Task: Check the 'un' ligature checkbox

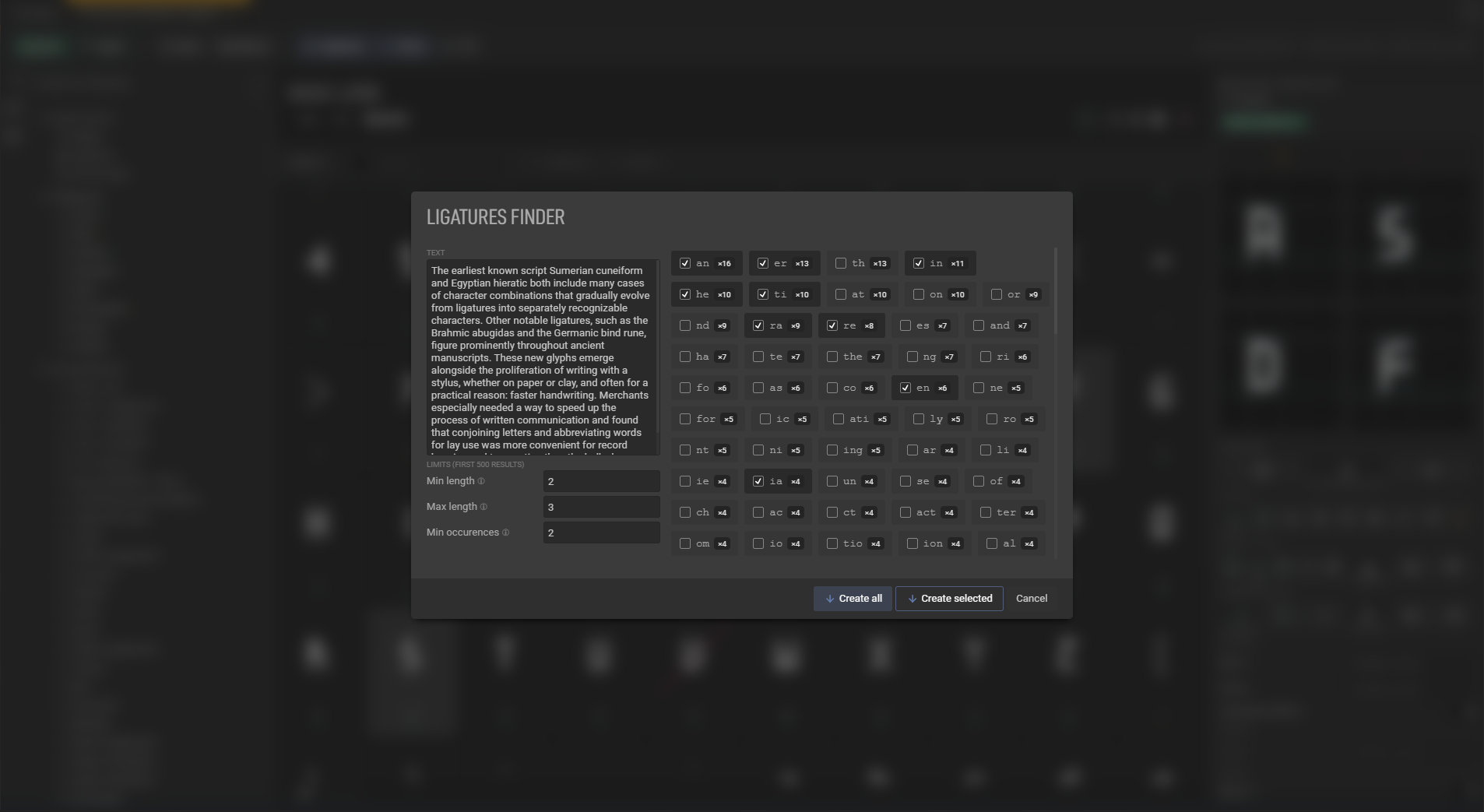Action: pyautogui.click(x=832, y=481)
